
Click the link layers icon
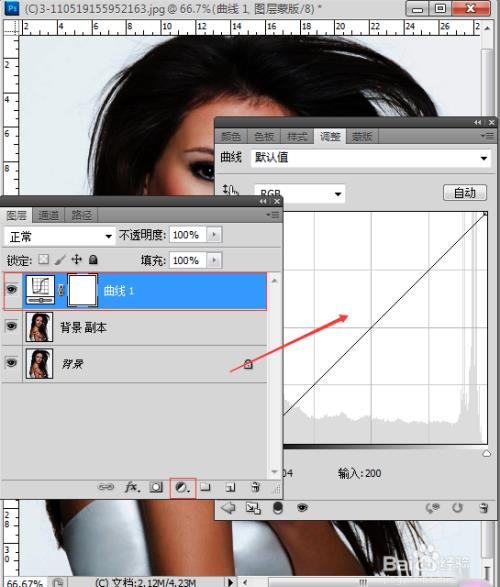click(x=106, y=487)
